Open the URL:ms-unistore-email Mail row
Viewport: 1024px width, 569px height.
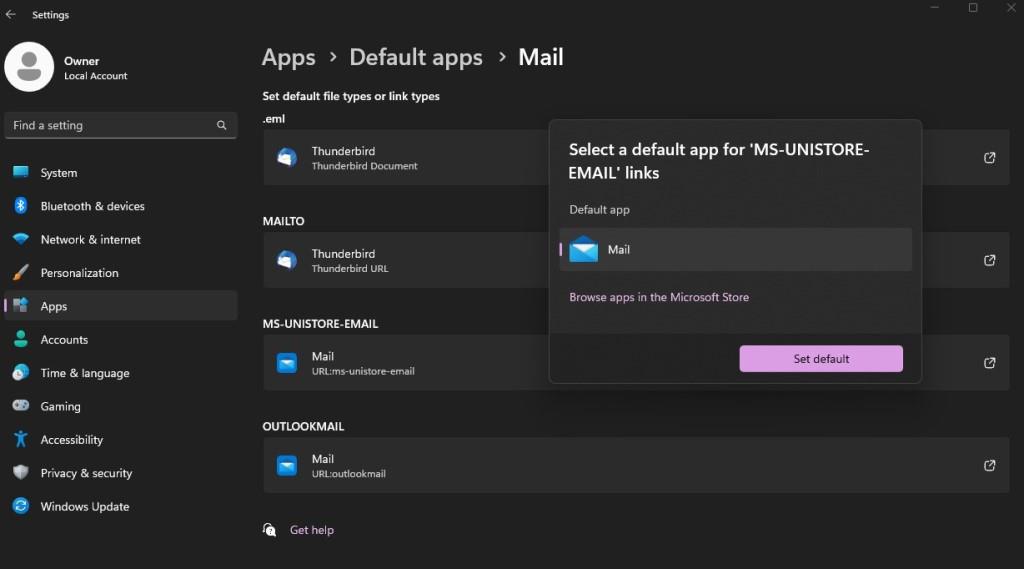[x=636, y=363]
